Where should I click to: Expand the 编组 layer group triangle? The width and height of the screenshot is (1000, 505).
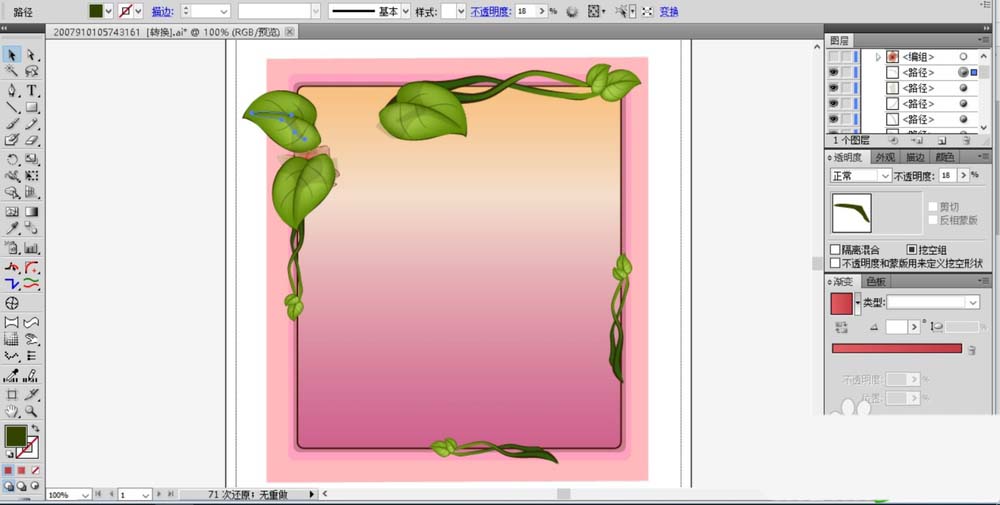pos(878,57)
